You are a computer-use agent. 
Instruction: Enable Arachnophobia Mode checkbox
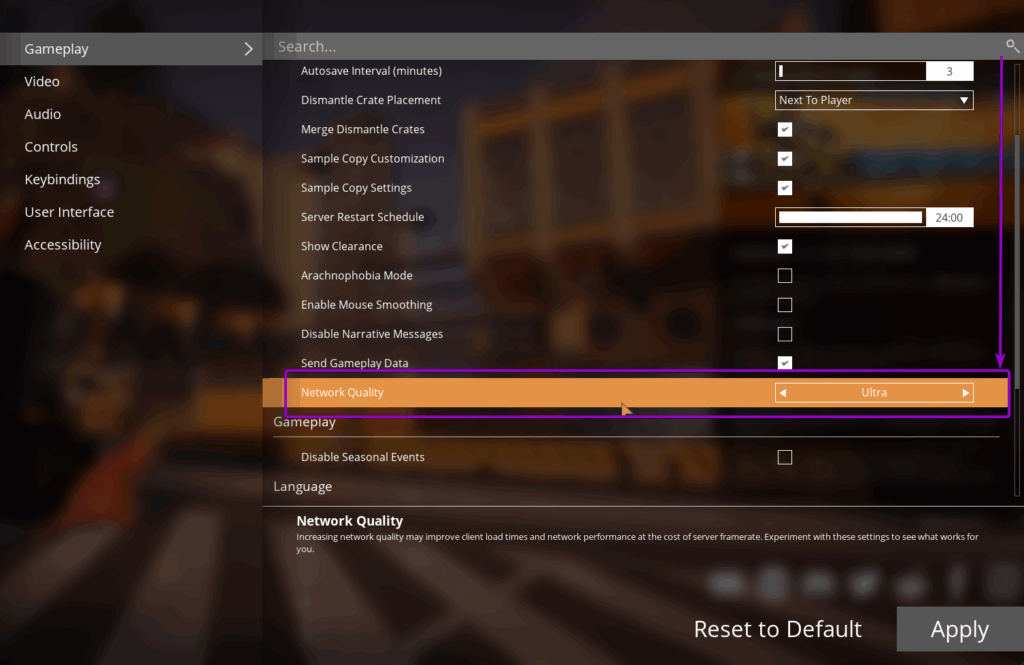click(x=785, y=276)
